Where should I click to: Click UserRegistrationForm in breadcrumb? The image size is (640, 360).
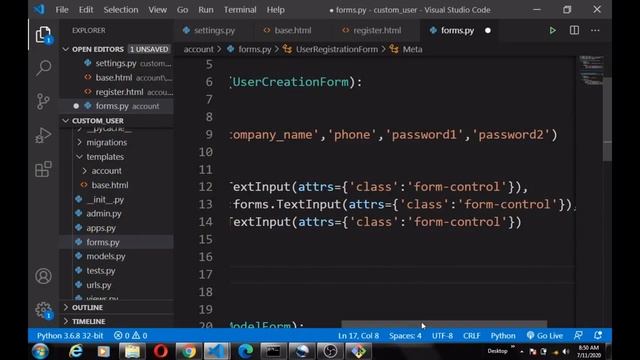click(337, 49)
